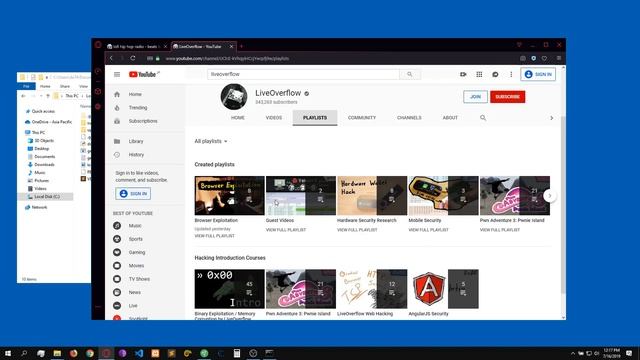Open Visual Studio Code from taskbar

pyautogui.click(x=139, y=353)
